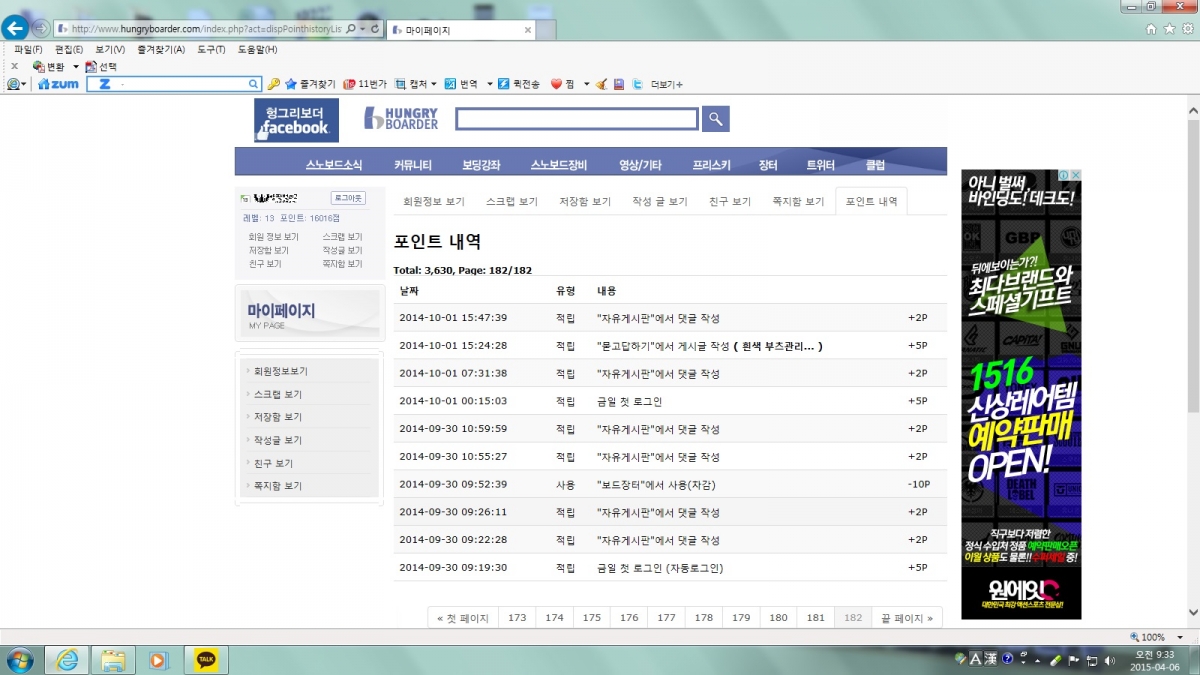This screenshot has width=1200, height=675.
Task: Click the 2014-10-01 00:15:03 date cell
Action: pos(453,401)
